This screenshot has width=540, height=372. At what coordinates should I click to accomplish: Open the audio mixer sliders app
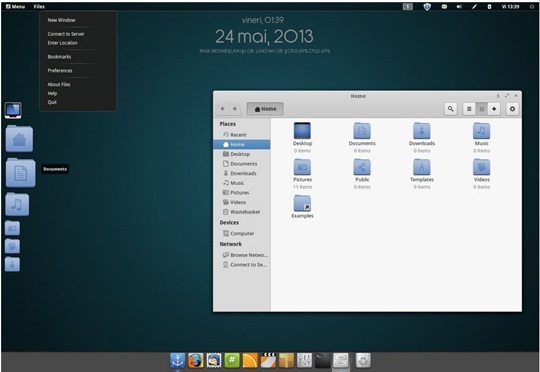point(304,361)
